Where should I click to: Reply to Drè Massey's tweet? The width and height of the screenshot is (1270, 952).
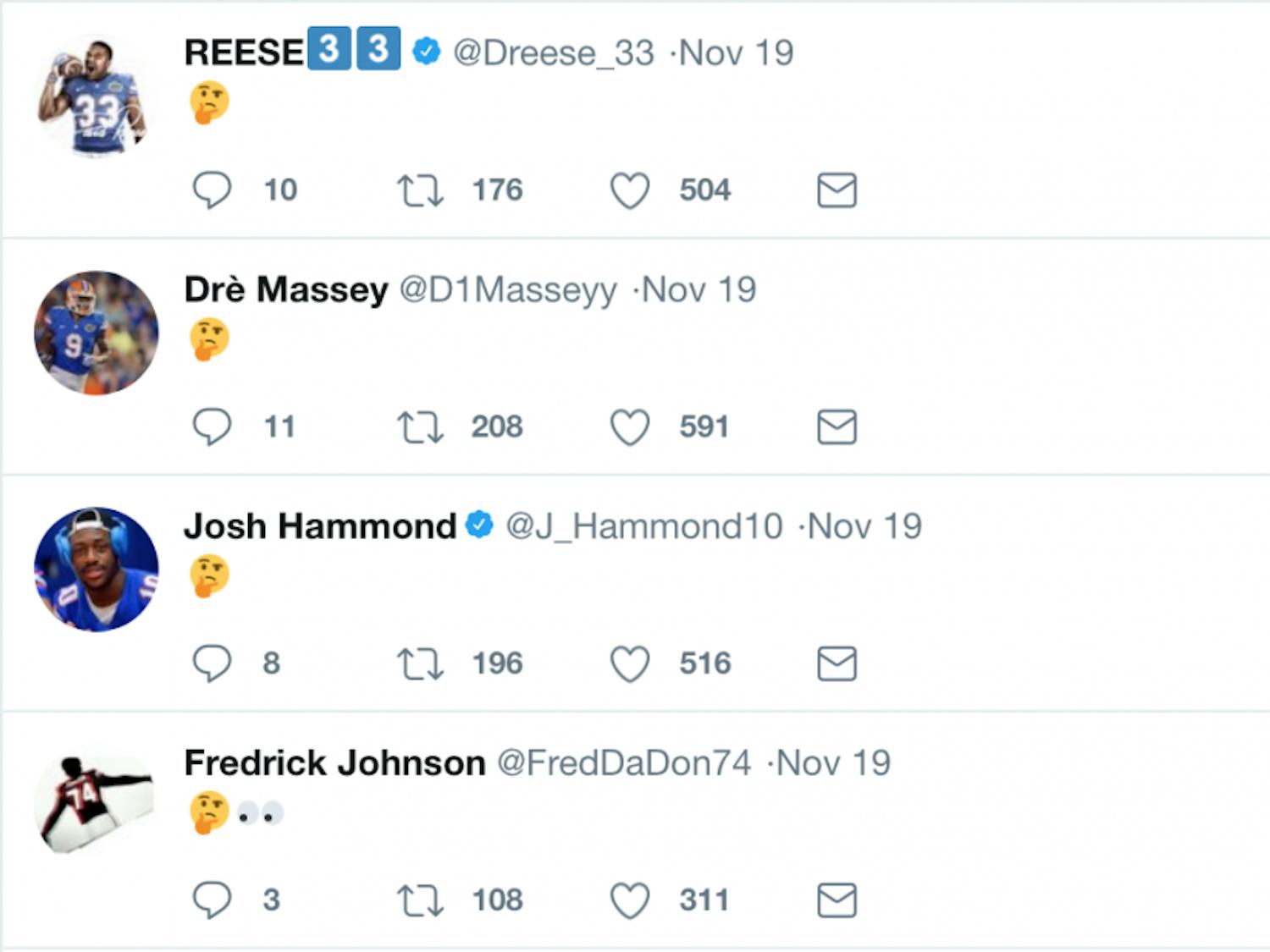(x=213, y=427)
